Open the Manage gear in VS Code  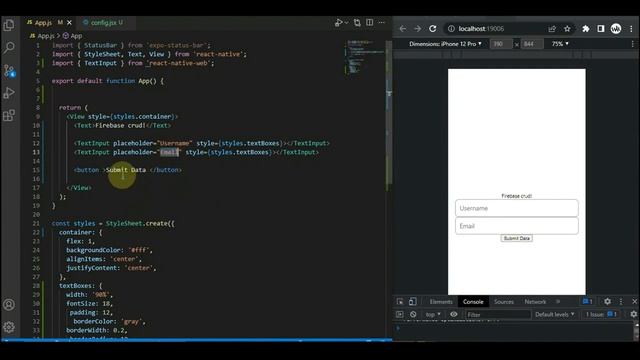[x=9, y=327]
